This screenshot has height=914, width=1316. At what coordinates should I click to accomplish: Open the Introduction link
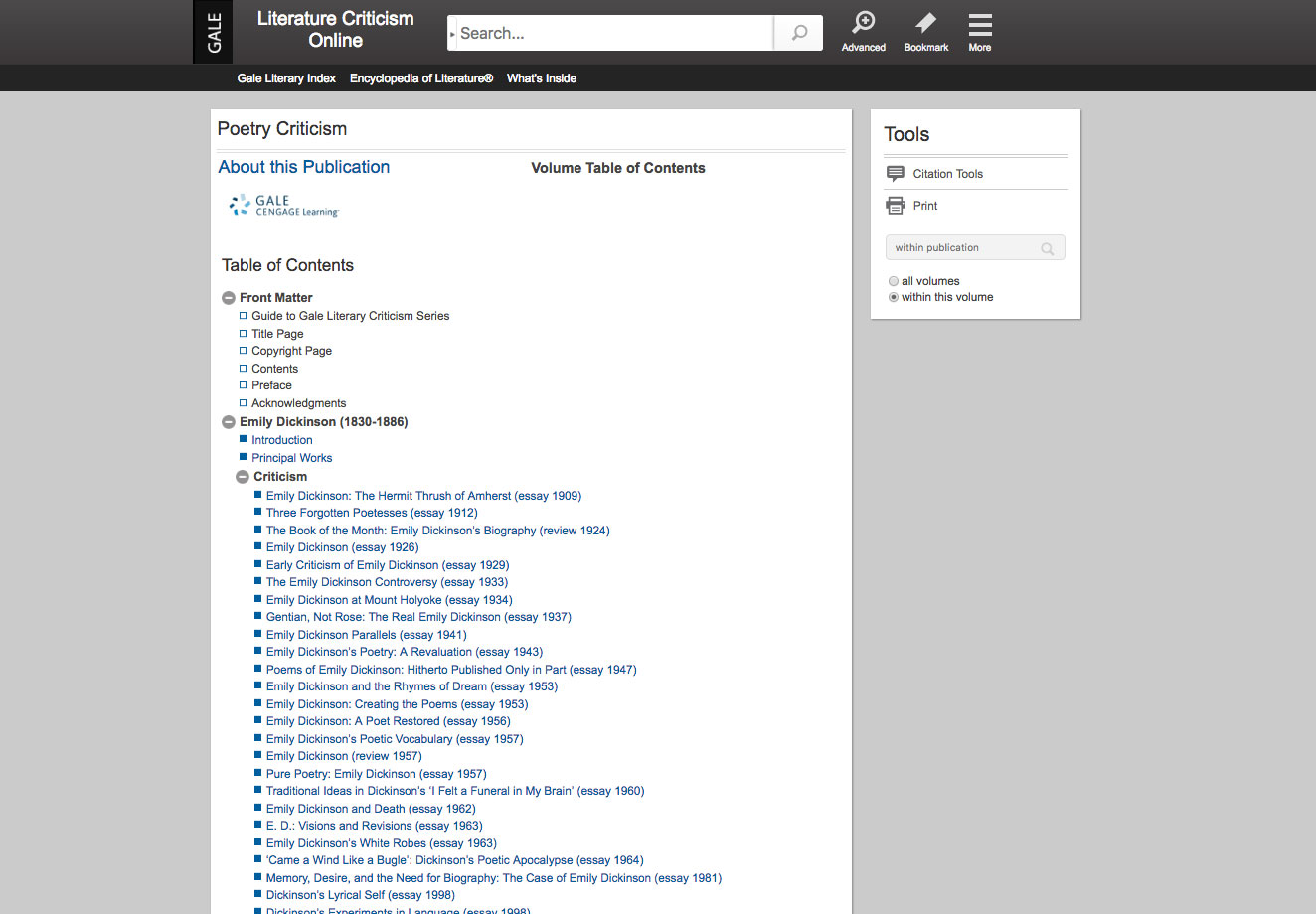[x=282, y=440]
